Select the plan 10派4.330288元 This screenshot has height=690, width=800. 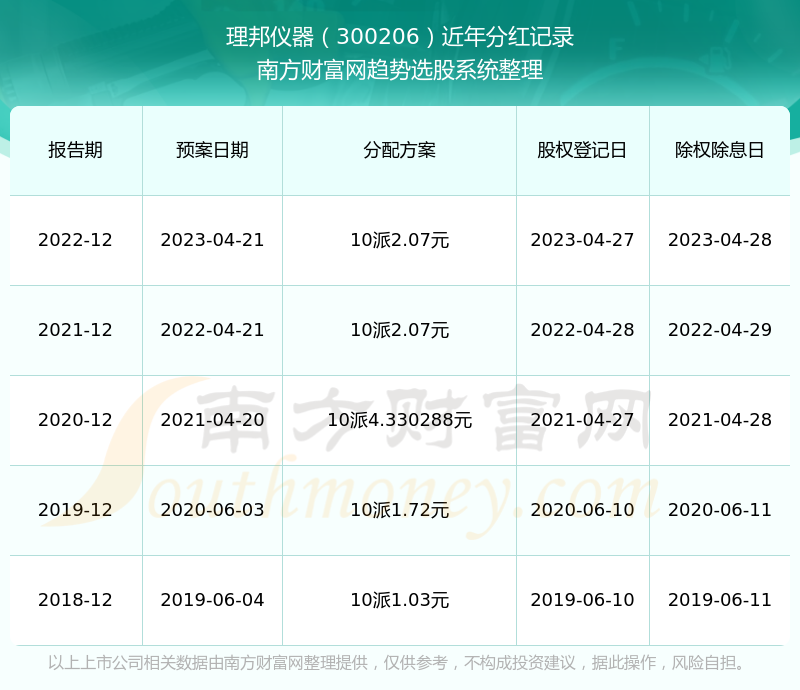point(399,420)
